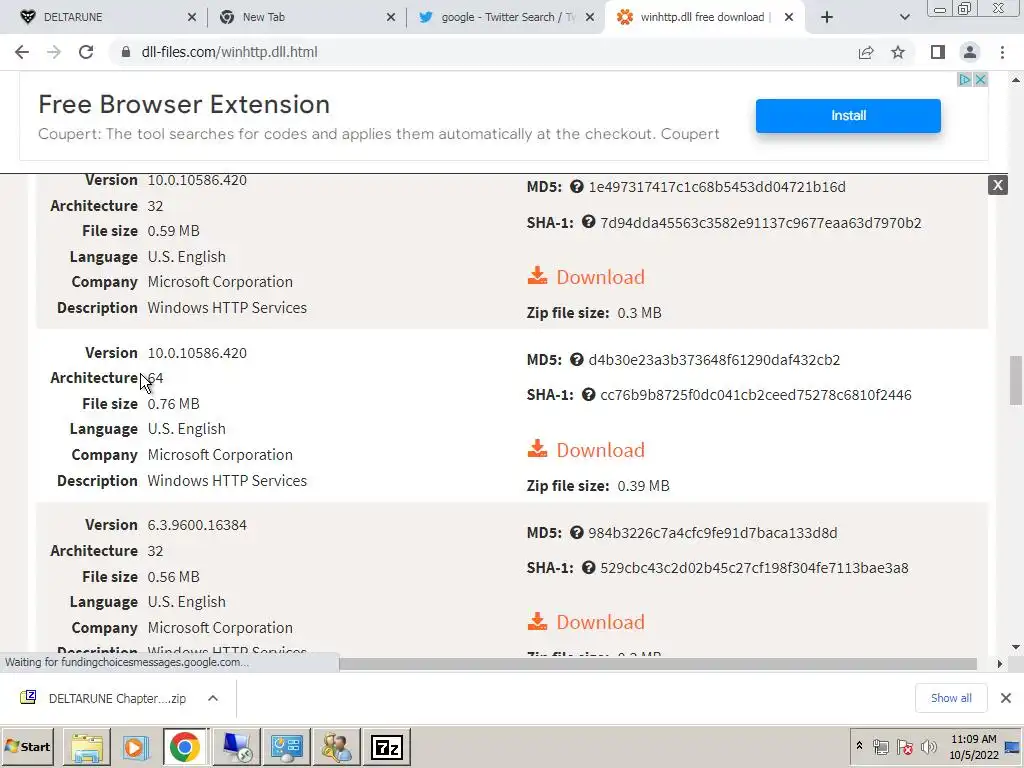Open downloaded DELTARUNE Chapter zip file

tap(104, 698)
